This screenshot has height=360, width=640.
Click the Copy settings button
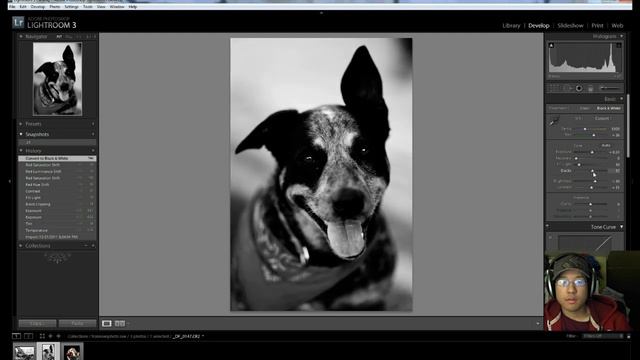[x=37, y=323]
